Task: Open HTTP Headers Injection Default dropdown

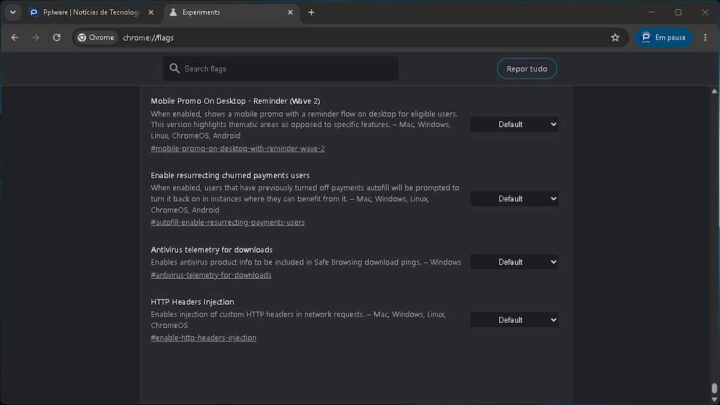Action: [x=514, y=320]
